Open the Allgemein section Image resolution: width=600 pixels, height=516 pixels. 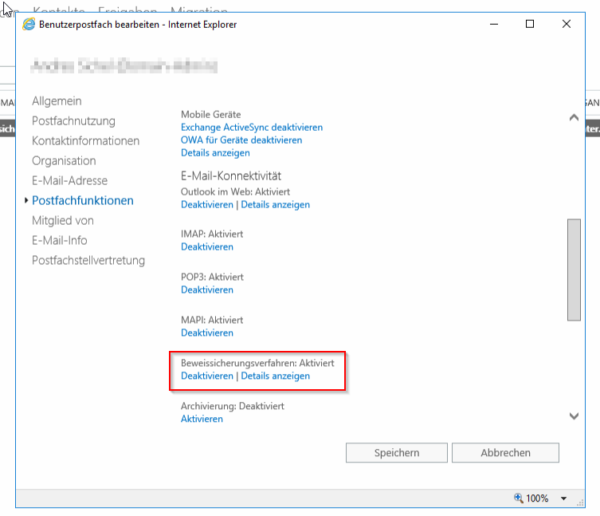pos(57,101)
